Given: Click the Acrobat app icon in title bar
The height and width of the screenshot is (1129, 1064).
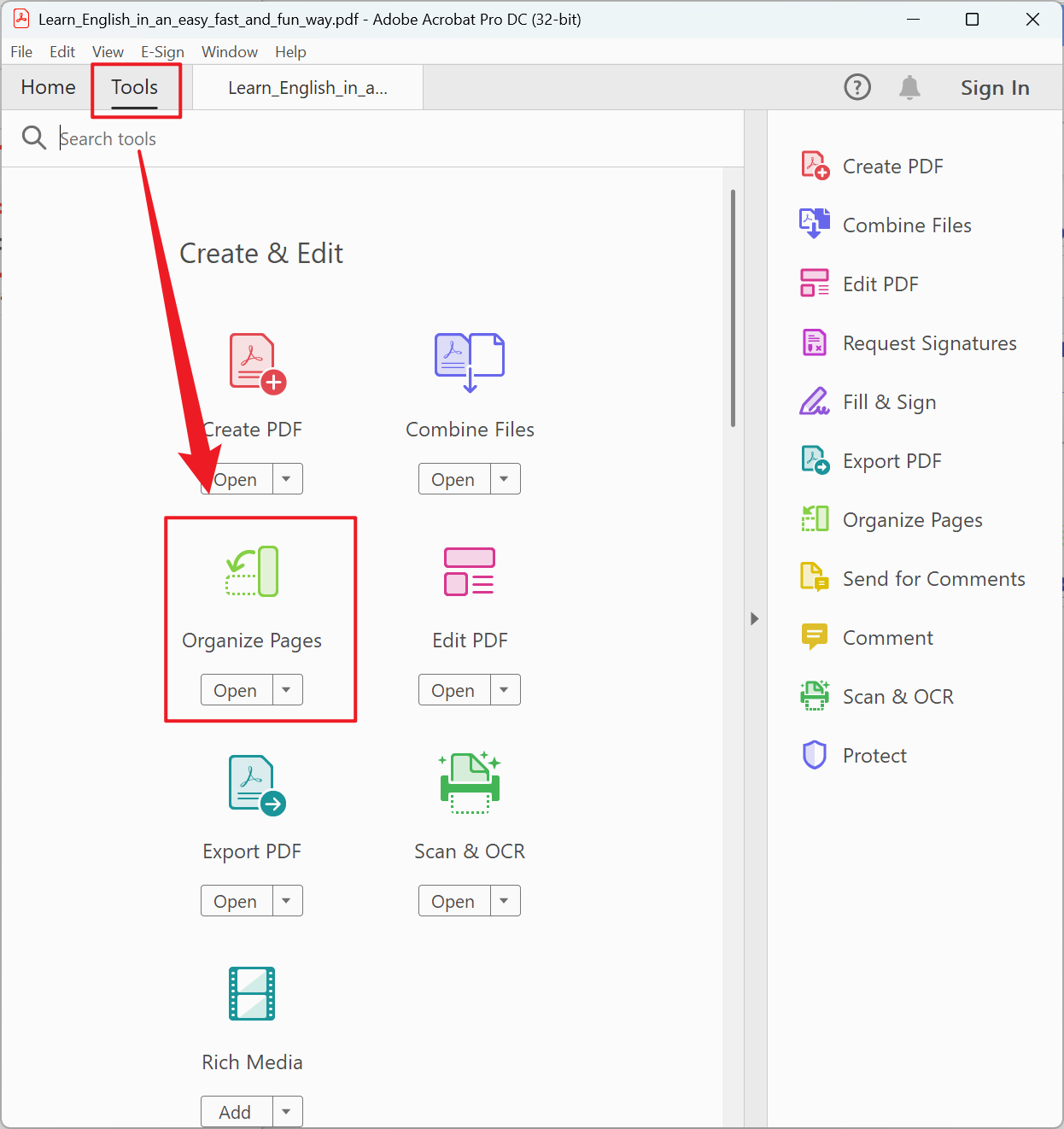Looking at the screenshot, I should pyautogui.click(x=21, y=19).
